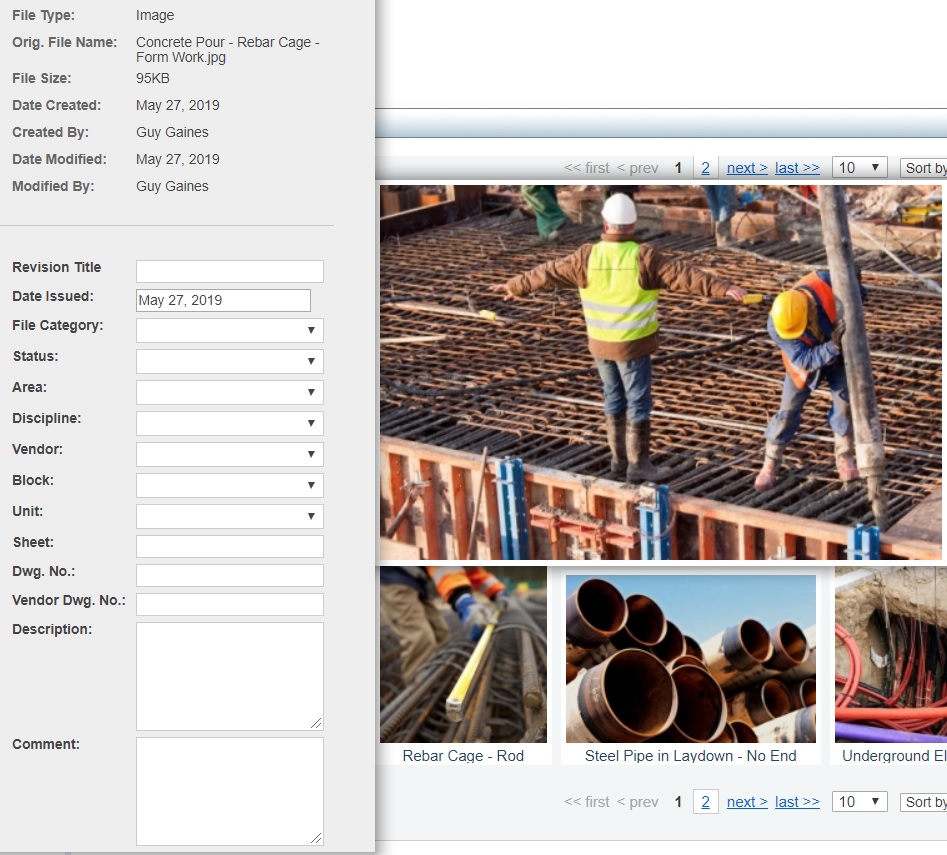Click the File Size value '95KB'

click(153, 78)
